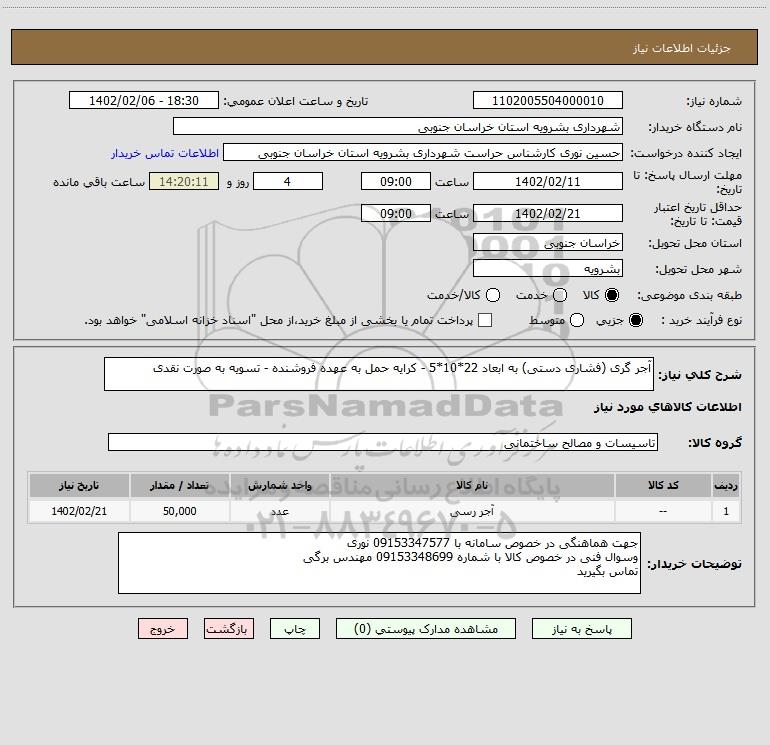The image size is (770, 745).
Task: Click the واحد شمارش column header
Action: pyautogui.click(x=279, y=485)
